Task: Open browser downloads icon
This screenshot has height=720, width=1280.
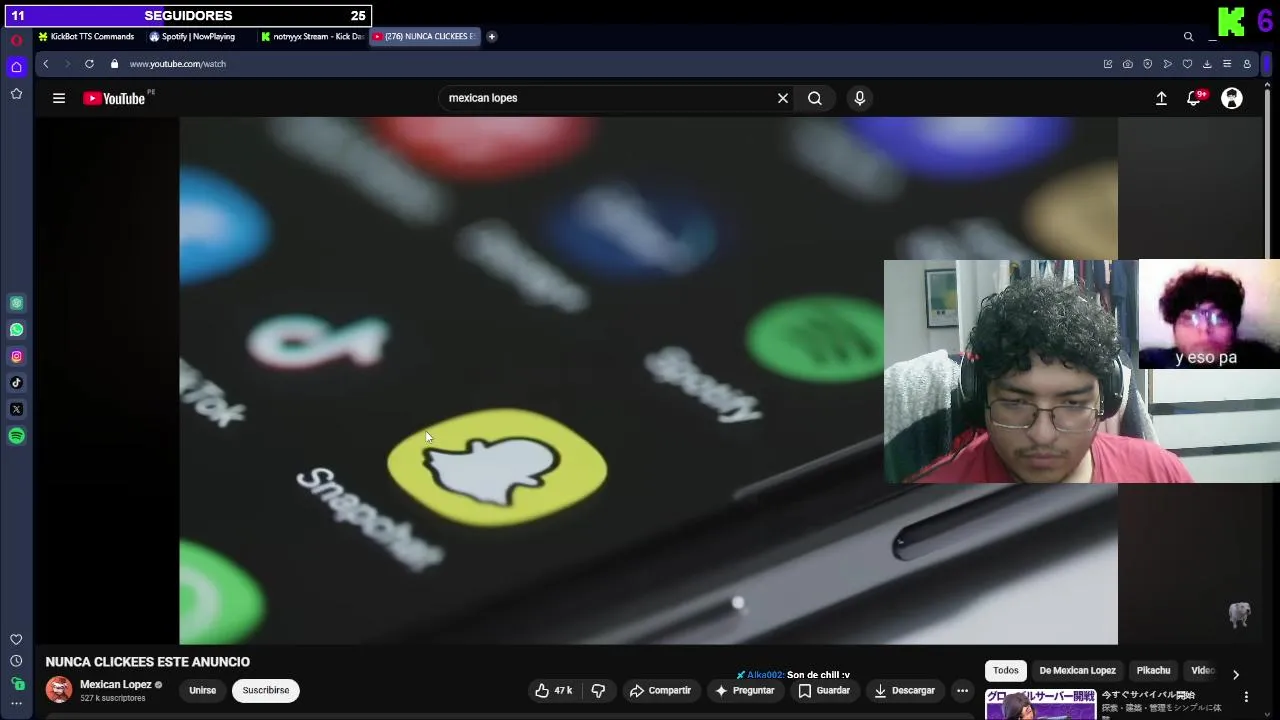Action: (1207, 64)
